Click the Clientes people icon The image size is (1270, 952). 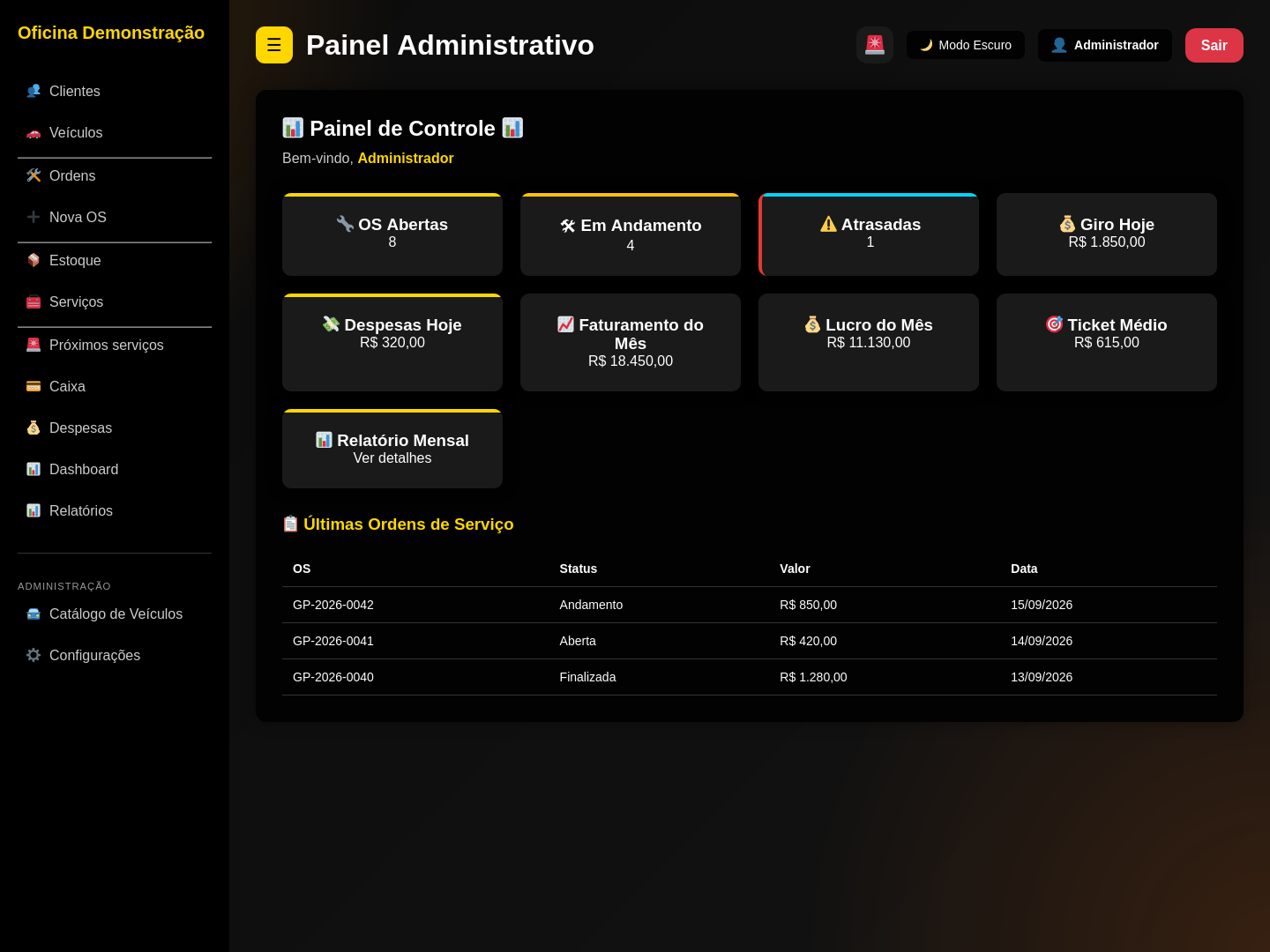(34, 91)
